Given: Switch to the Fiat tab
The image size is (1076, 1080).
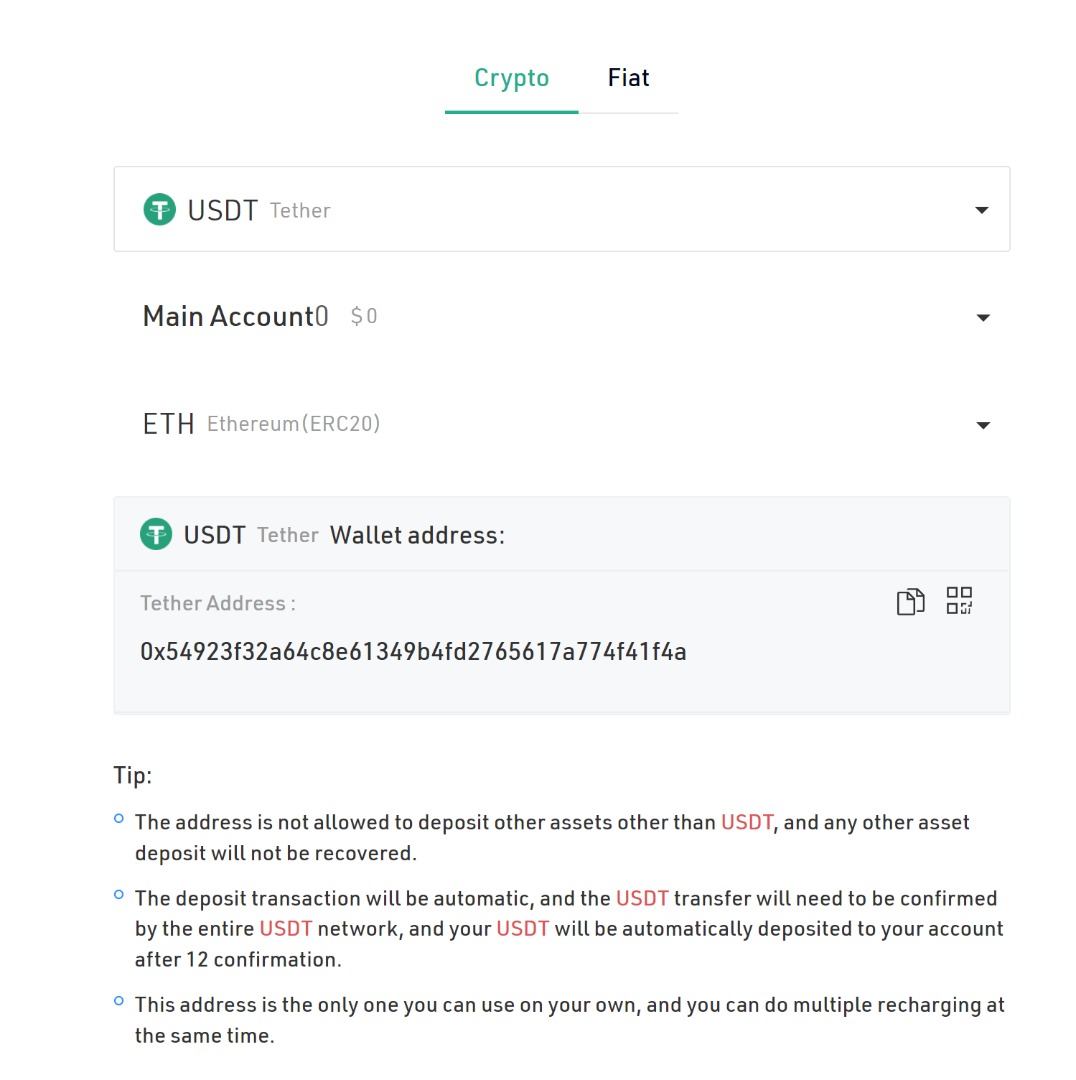Looking at the screenshot, I should pyautogui.click(x=628, y=78).
